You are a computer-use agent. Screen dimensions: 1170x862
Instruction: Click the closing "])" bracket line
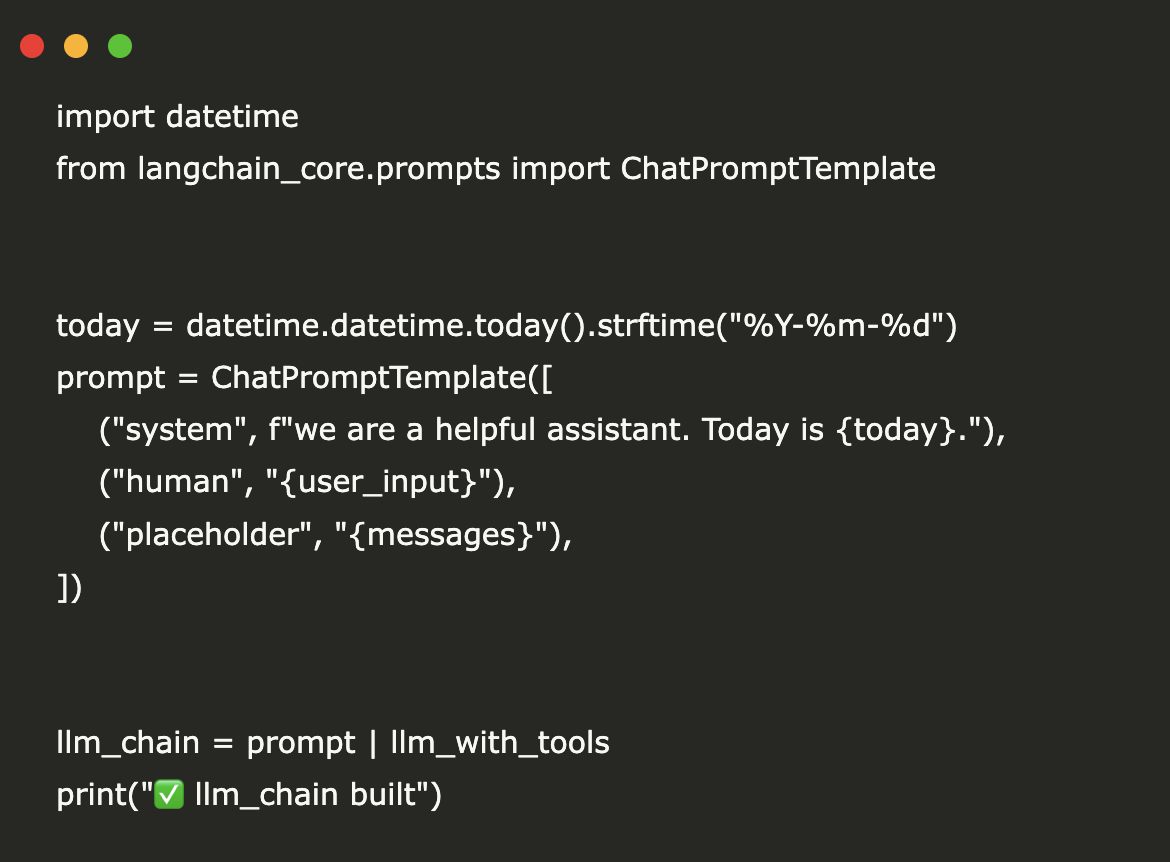69,587
